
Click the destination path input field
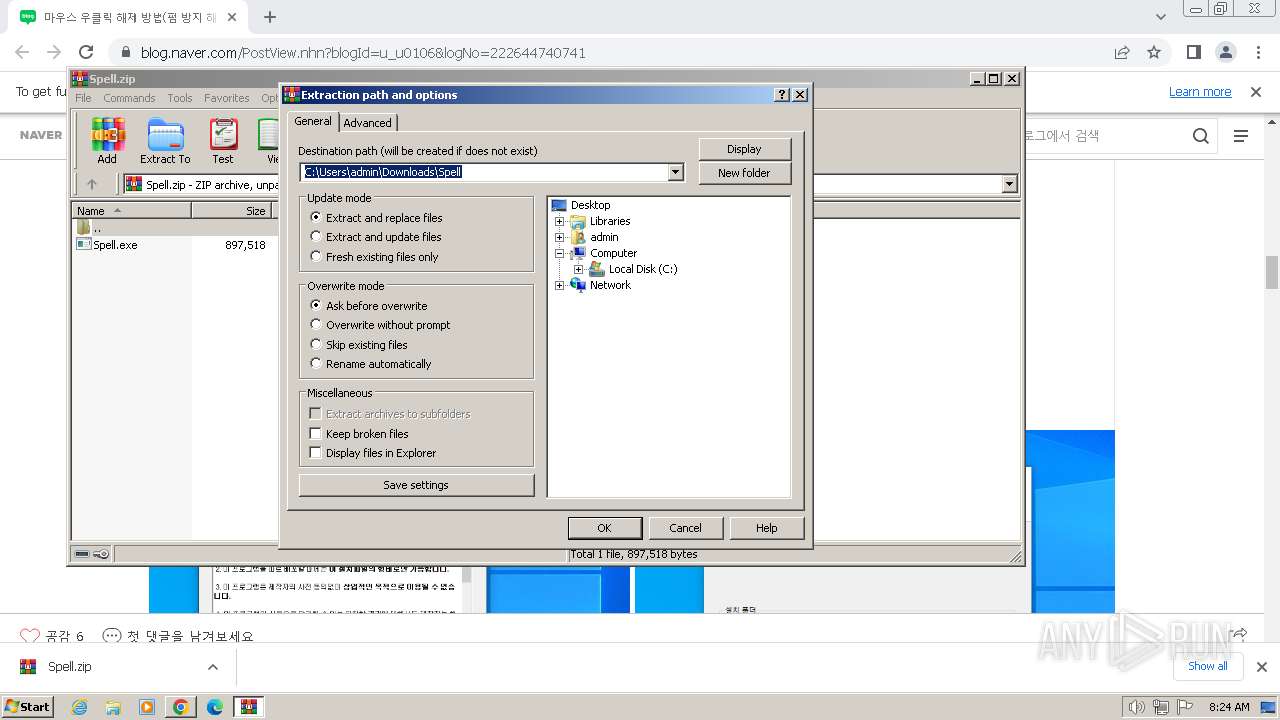tap(484, 172)
